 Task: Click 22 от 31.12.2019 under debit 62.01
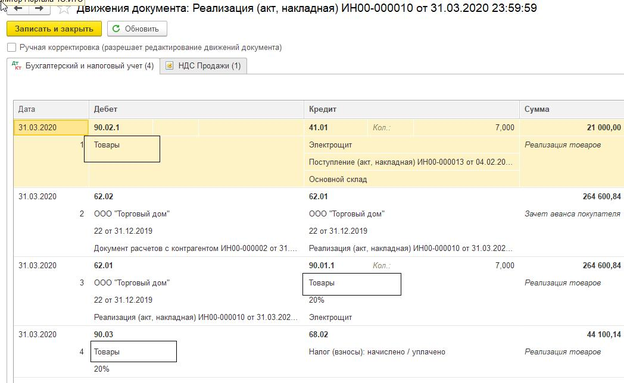[123, 300]
